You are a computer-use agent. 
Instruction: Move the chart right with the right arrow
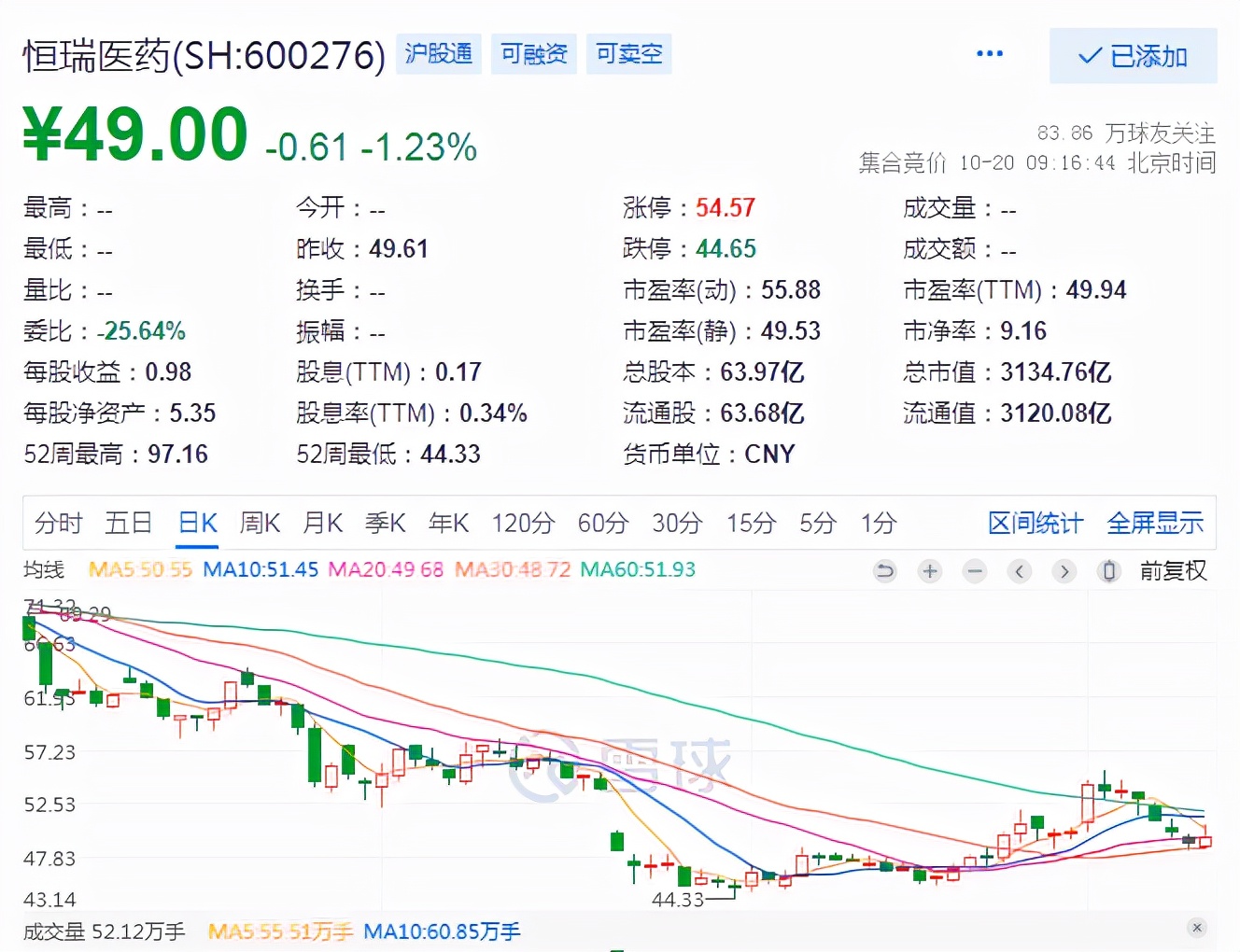[1064, 570]
